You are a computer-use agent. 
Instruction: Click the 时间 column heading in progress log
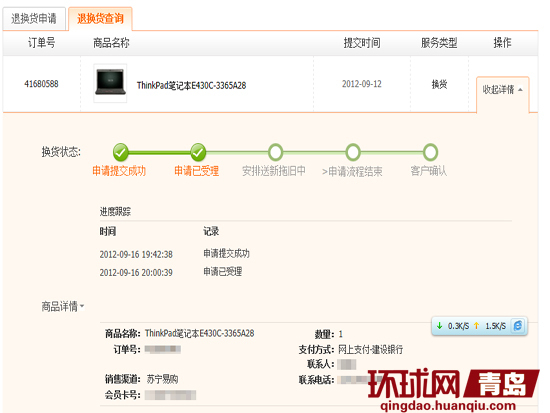point(108,231)
